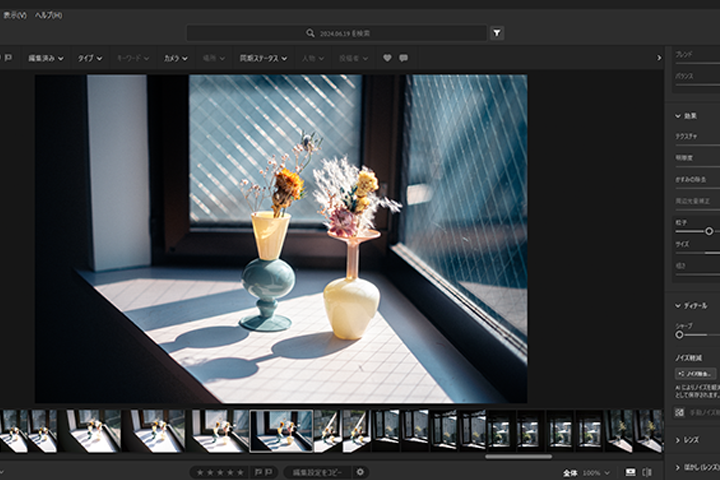The image size is (720, 480).
Task: Click the テクスチャ slider track
Action: point(697,145)
